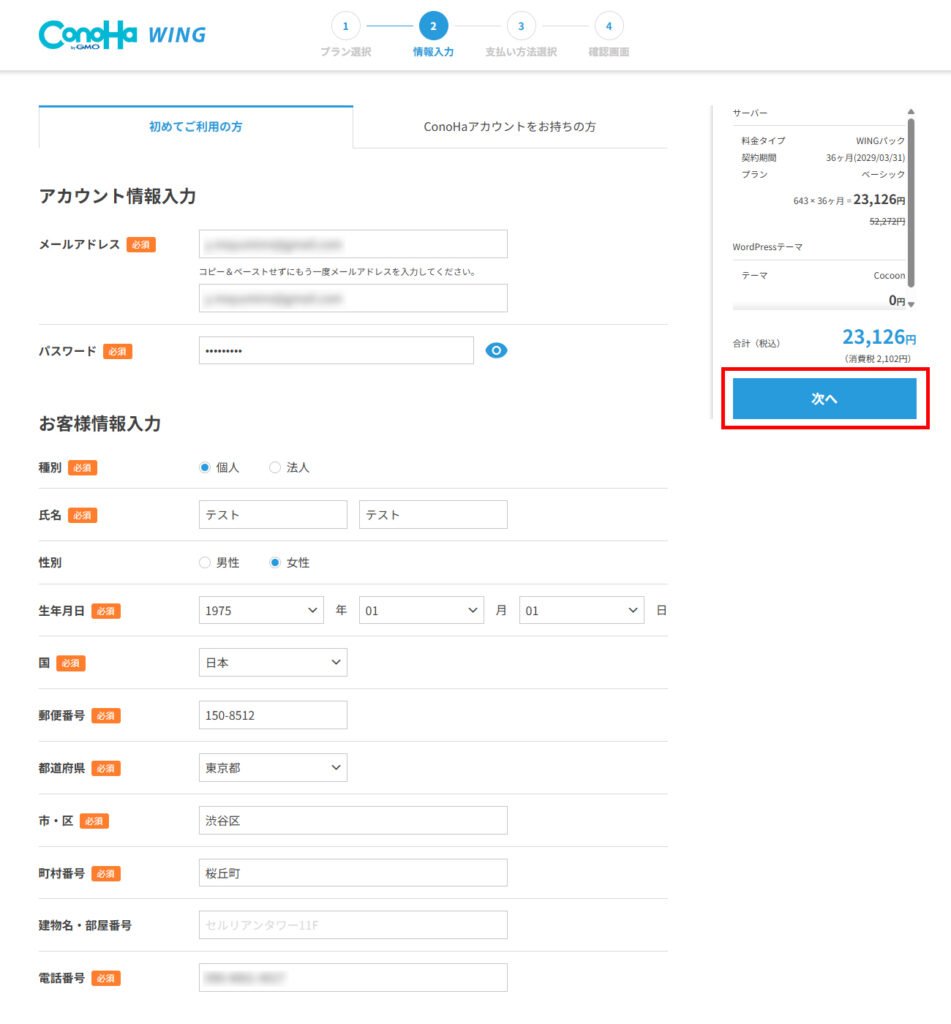The height and width of the screenshot is (1024, 951).
Task: Open the birth year 1975 dropdown
Action: pos(261,610)
